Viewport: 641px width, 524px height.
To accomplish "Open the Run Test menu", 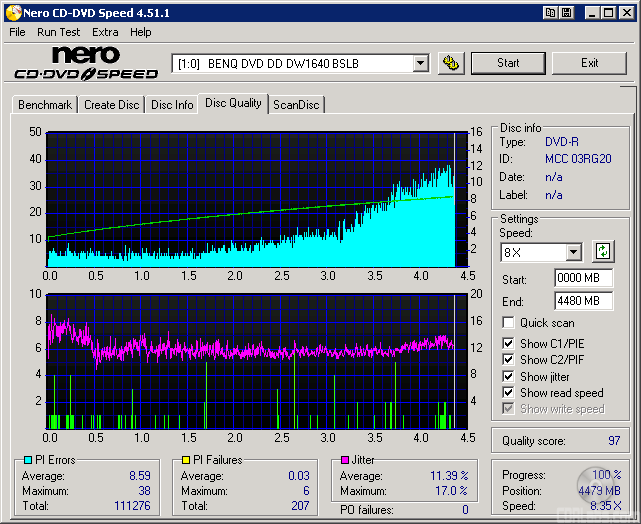I will coord(59,32).
